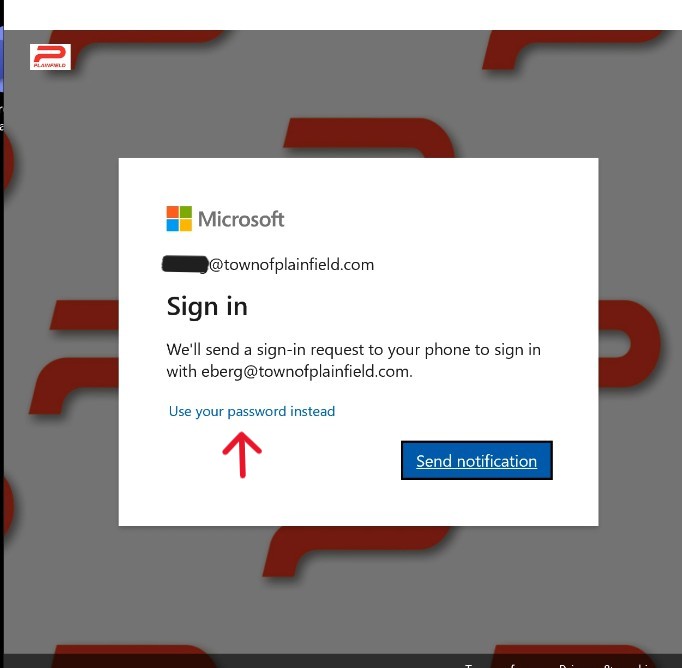Click the Sign in heading
The height and width of the screenshot is (668, 682).
click(x=207, y=307)
